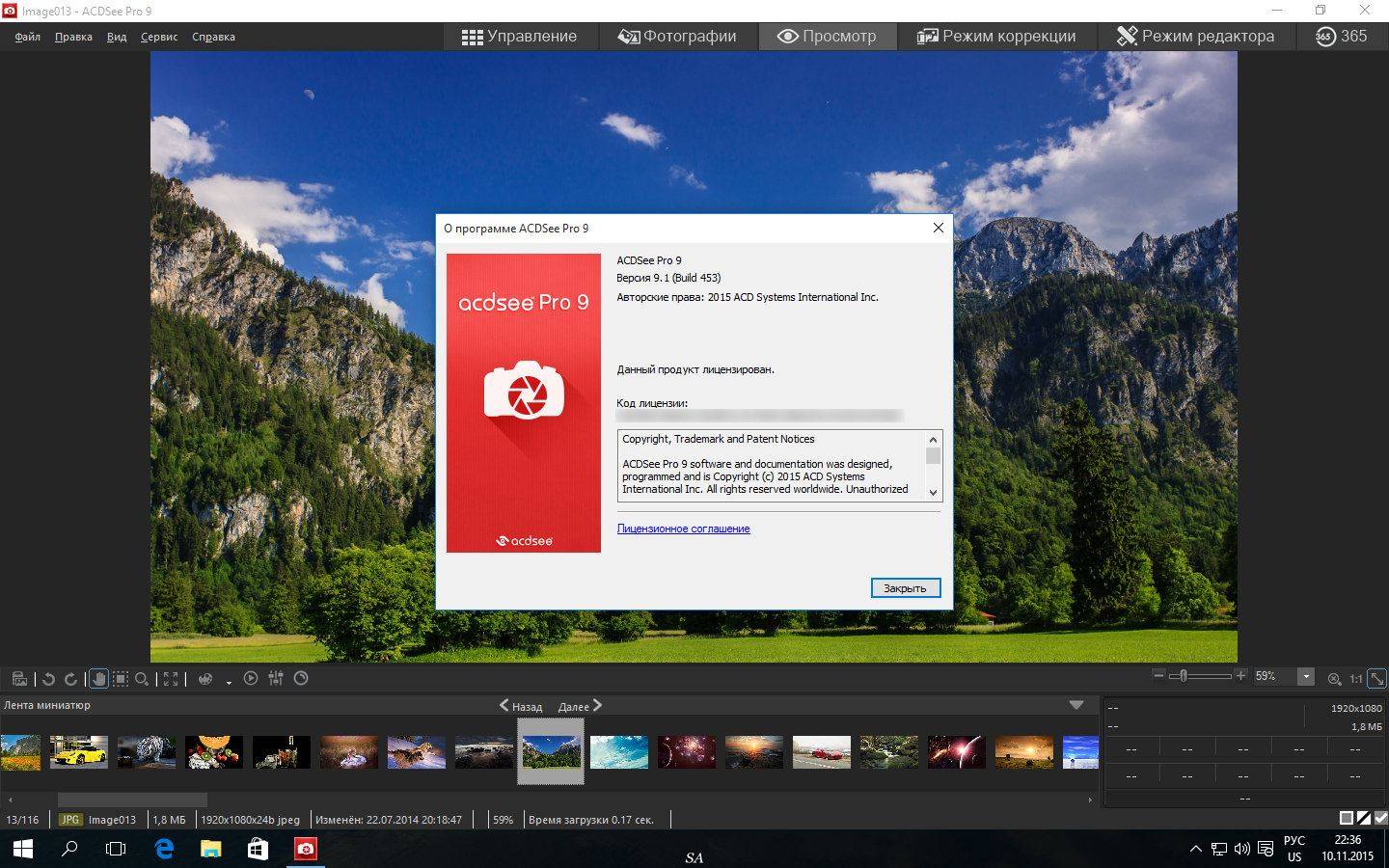Switch to Управление mode tab

pyautogui.click(x=519, y=37)
